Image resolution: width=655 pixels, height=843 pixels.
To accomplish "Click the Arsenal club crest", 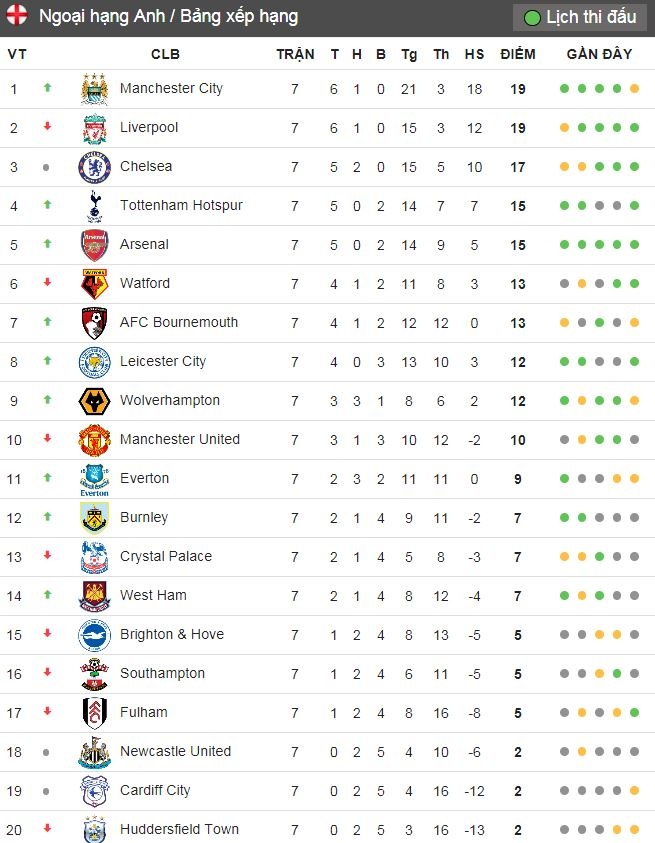I will (94, 245).
